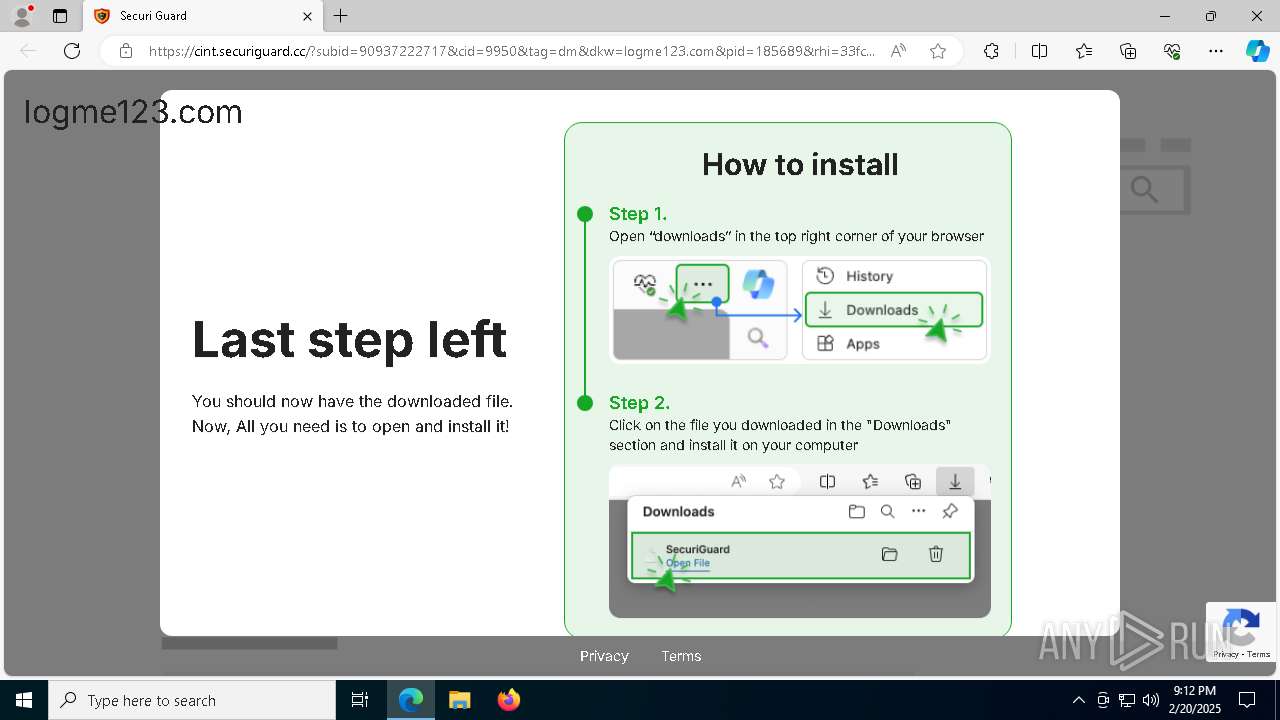The image size is (1280, 720).
Task: View site information lock icon
Action: click(x=126, y=51)
